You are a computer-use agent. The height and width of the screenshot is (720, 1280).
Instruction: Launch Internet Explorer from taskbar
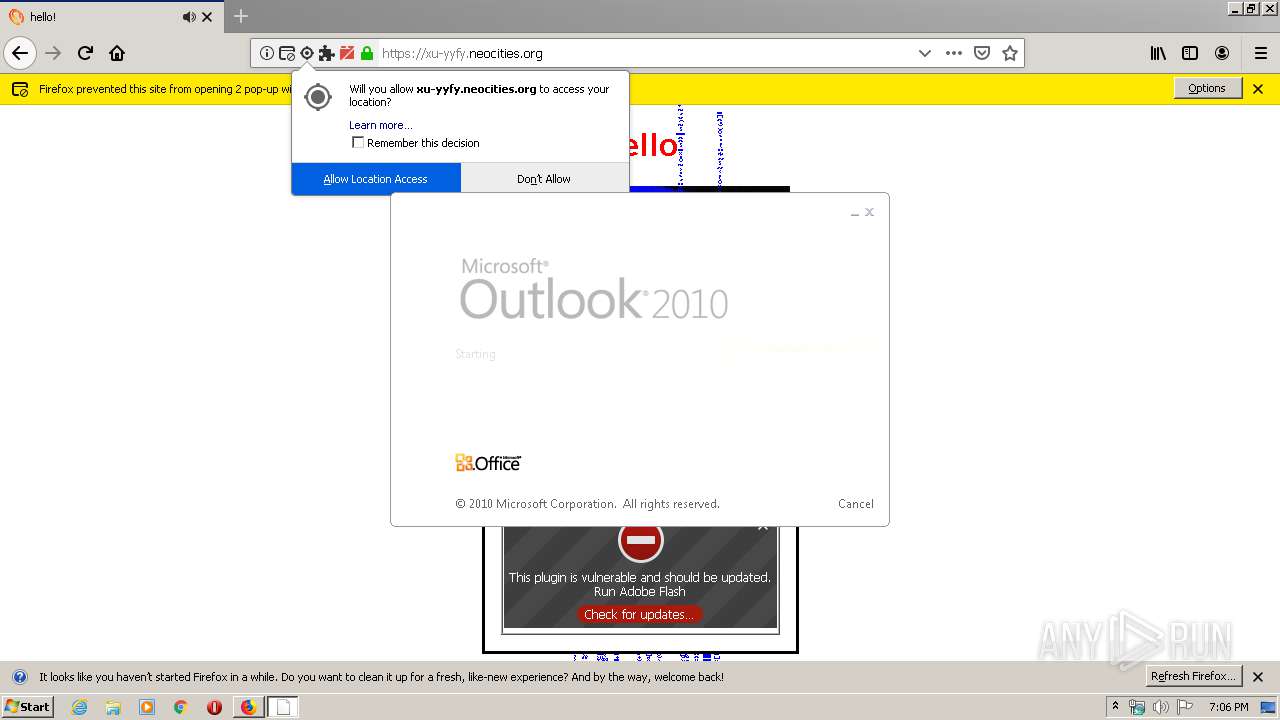pos(79,707)
